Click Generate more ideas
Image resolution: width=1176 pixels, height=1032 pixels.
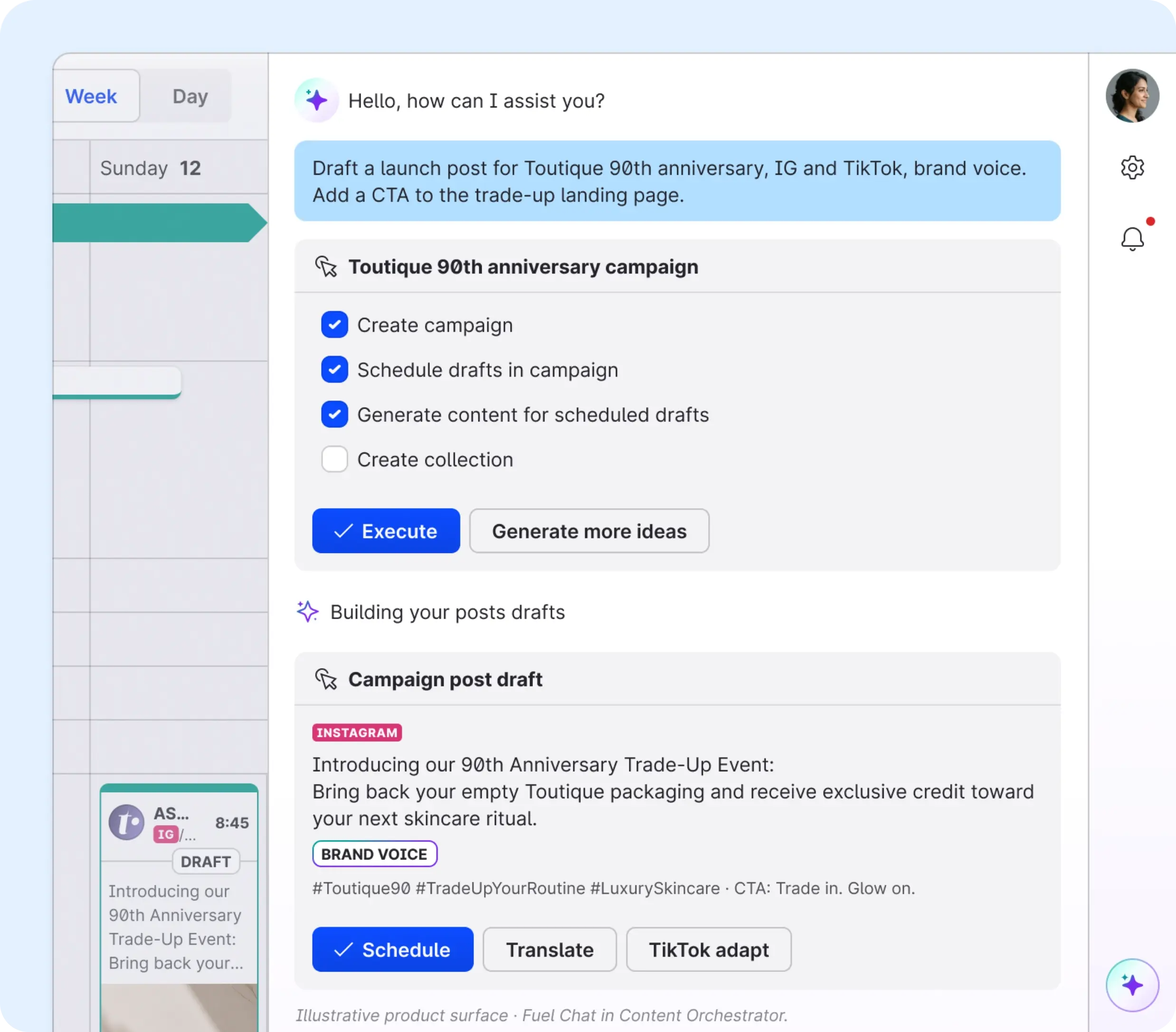pyautogui.click(x=589, y=531)
